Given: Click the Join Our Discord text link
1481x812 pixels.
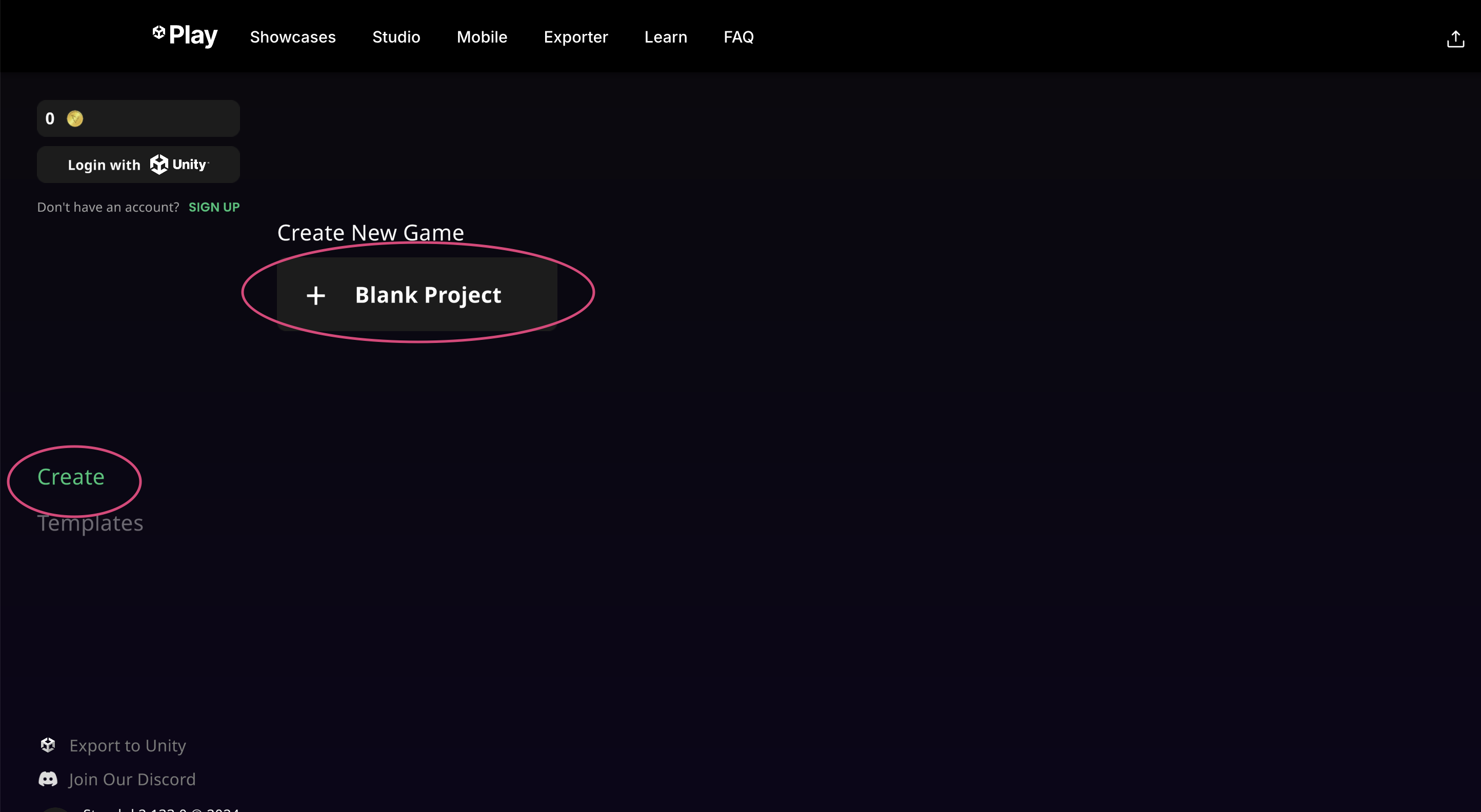Looking at the screenshot, I should 132,779.
